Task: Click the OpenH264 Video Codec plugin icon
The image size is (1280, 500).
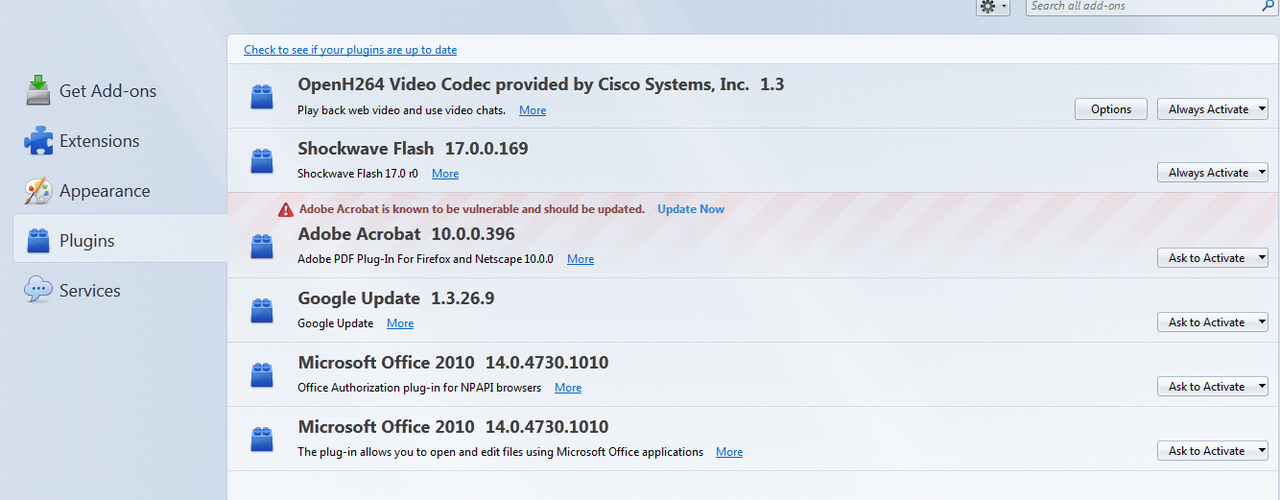Action: [262, 96]
